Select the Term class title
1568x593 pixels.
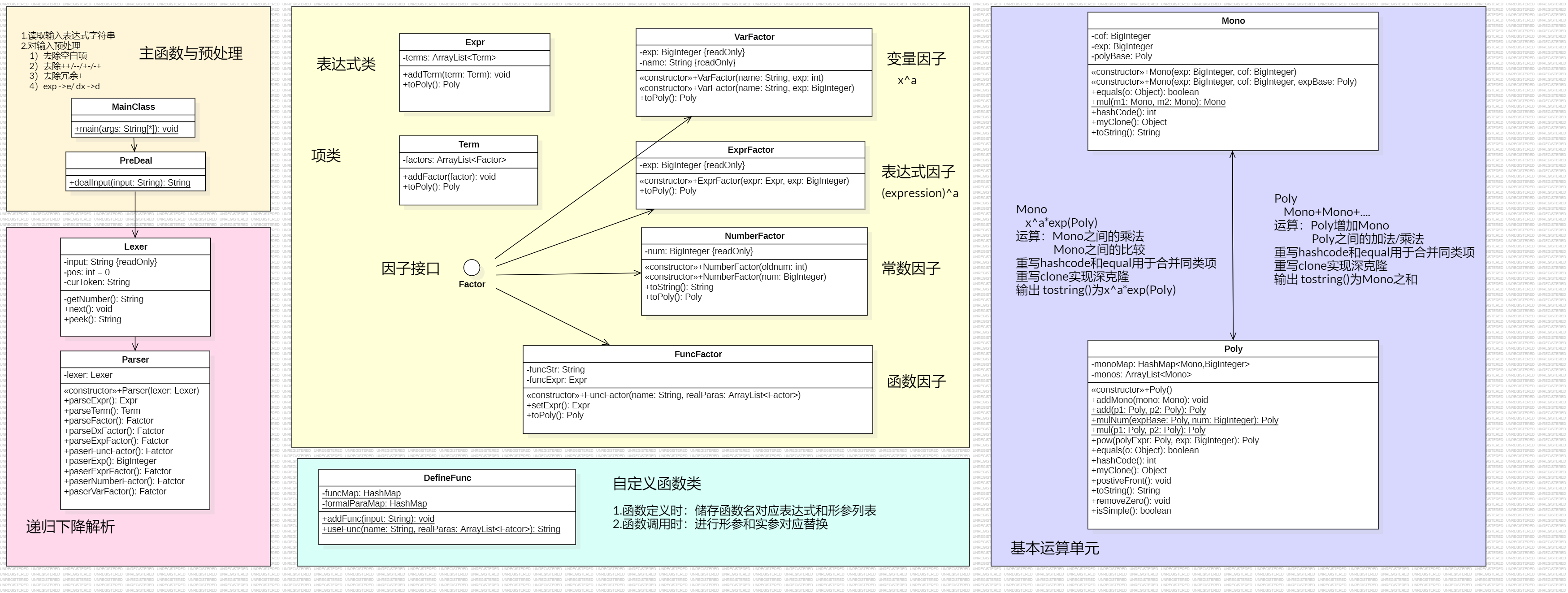point(469,144)
